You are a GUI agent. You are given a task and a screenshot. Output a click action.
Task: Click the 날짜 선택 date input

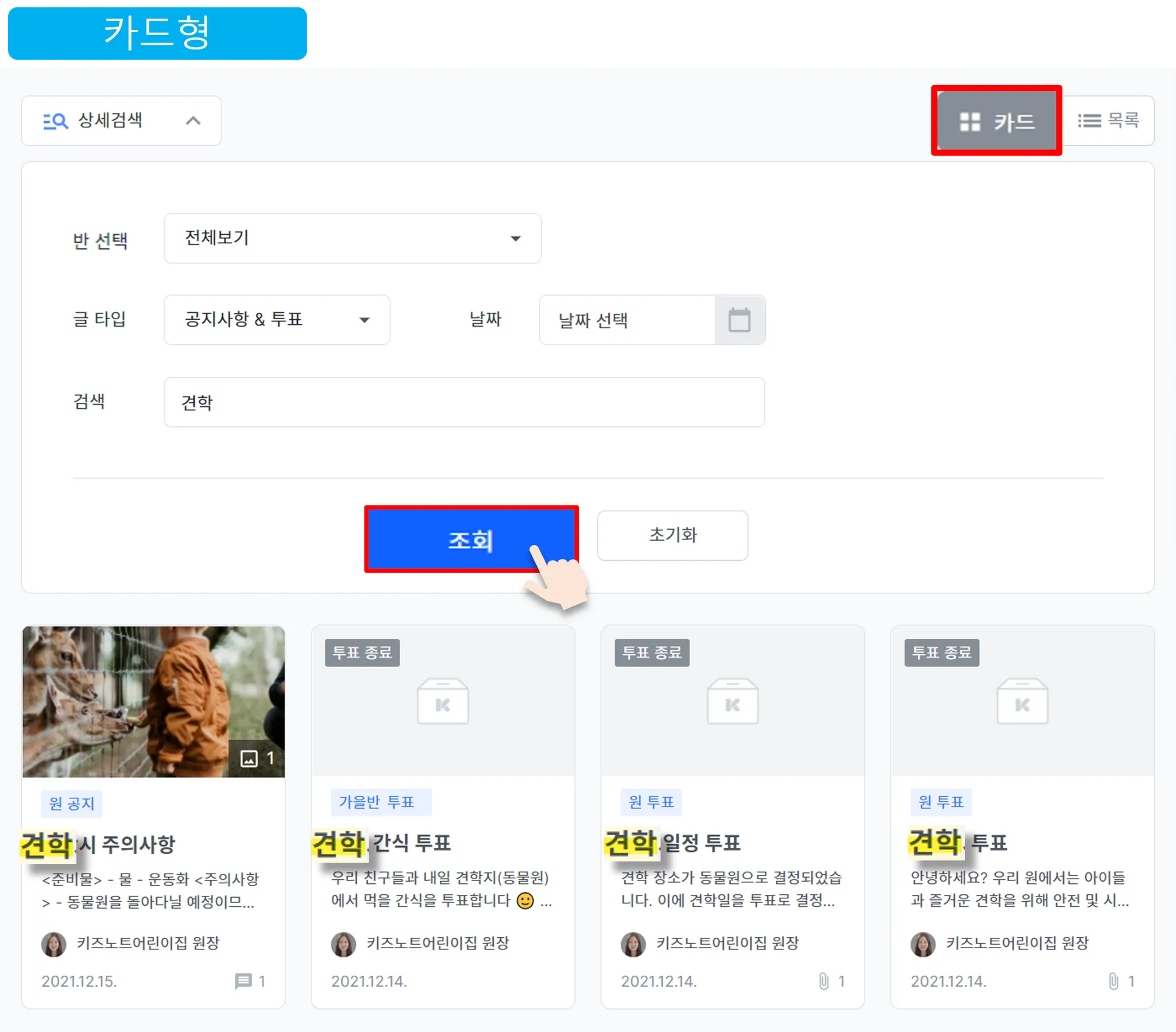(627, 320)
